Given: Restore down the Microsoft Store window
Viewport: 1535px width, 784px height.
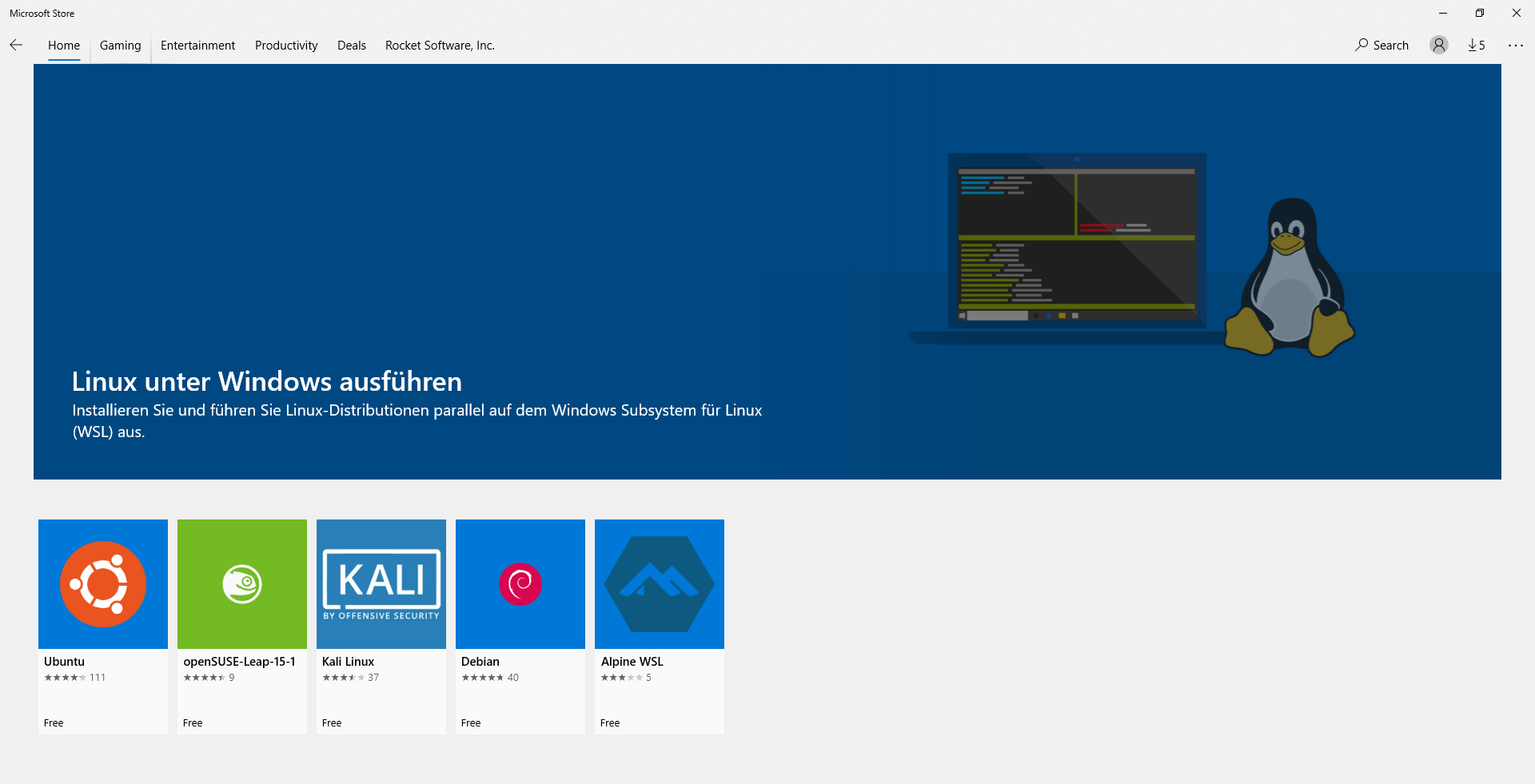Looking at the screenshot, I should point(1480,13).
